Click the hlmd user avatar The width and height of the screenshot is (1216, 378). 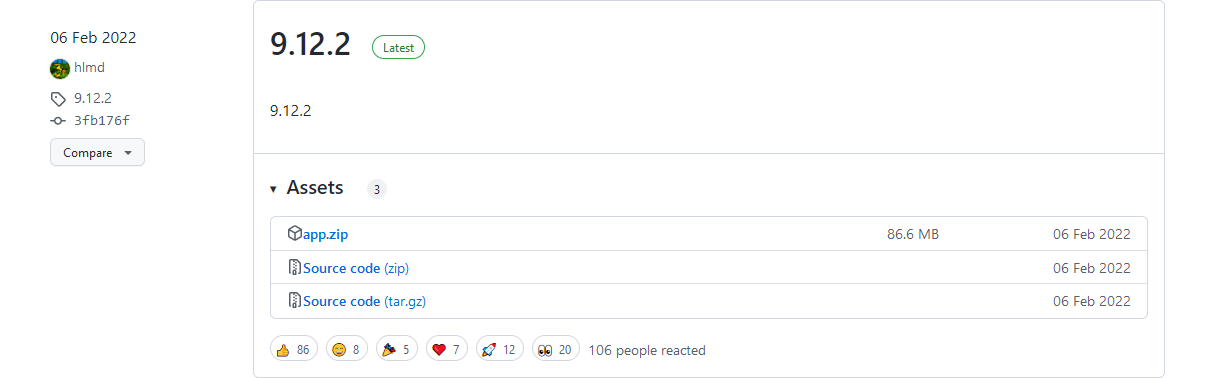coord(60,69)
